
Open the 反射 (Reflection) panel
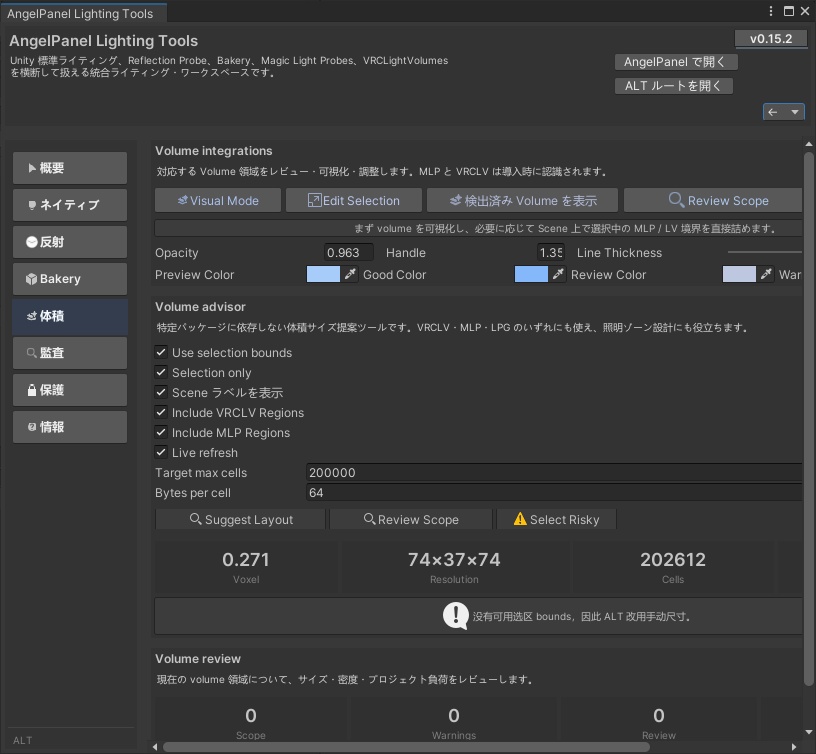[x=69, y=242]
